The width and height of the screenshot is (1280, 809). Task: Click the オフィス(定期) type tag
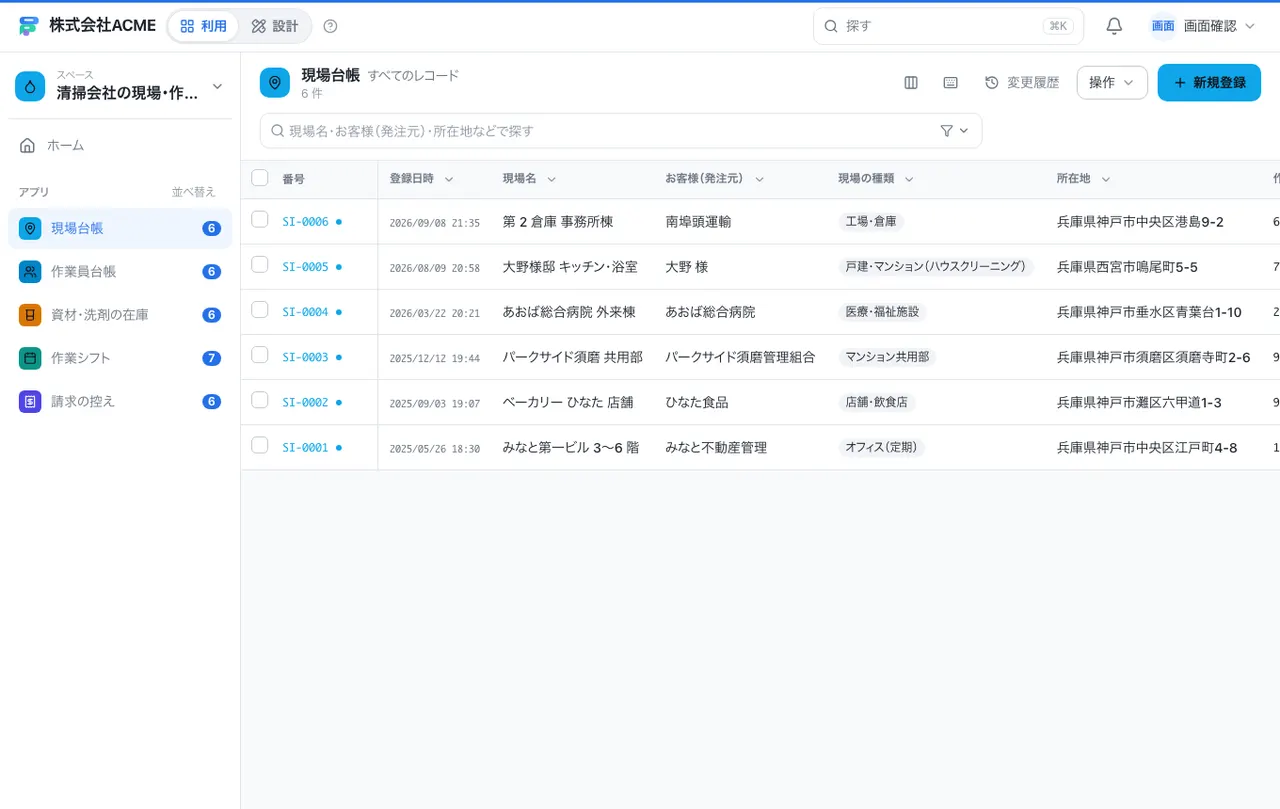(x=881, y=448)
